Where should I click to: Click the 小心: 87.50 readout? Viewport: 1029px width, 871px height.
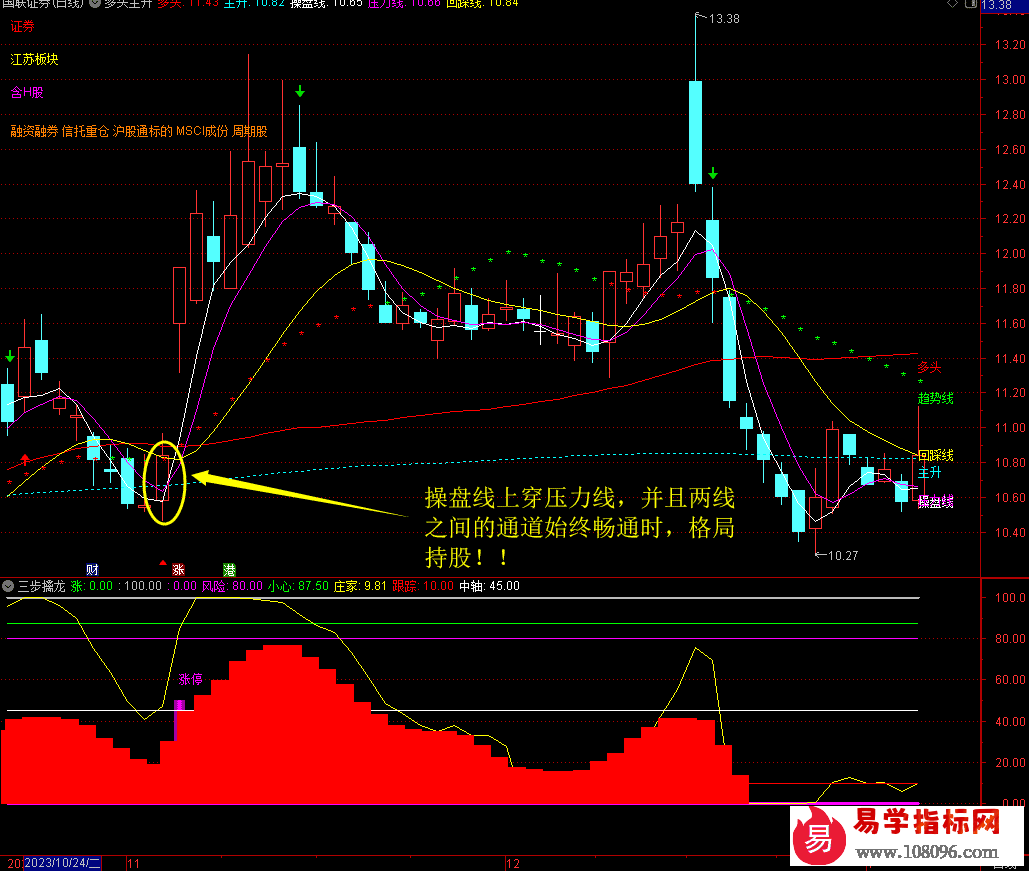(298, 585)
